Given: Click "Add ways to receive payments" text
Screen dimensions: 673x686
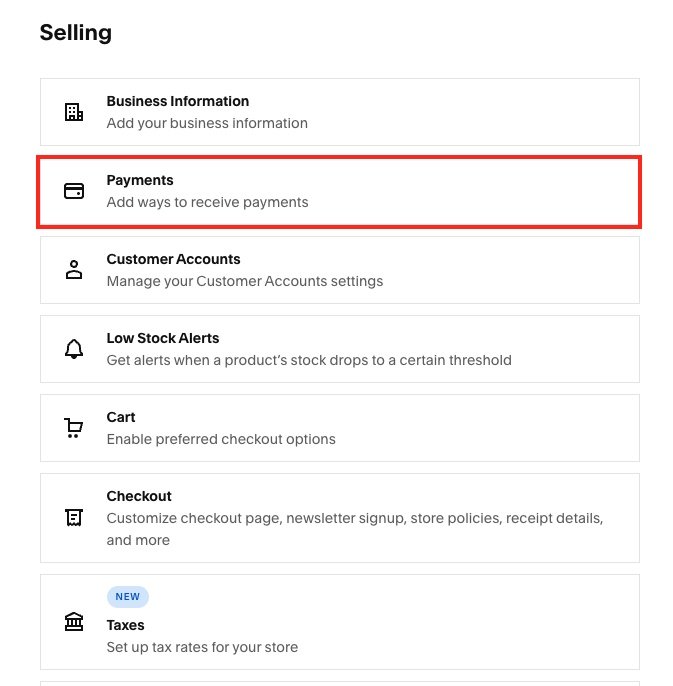Looking at the screenshot, I should [207, 202].
